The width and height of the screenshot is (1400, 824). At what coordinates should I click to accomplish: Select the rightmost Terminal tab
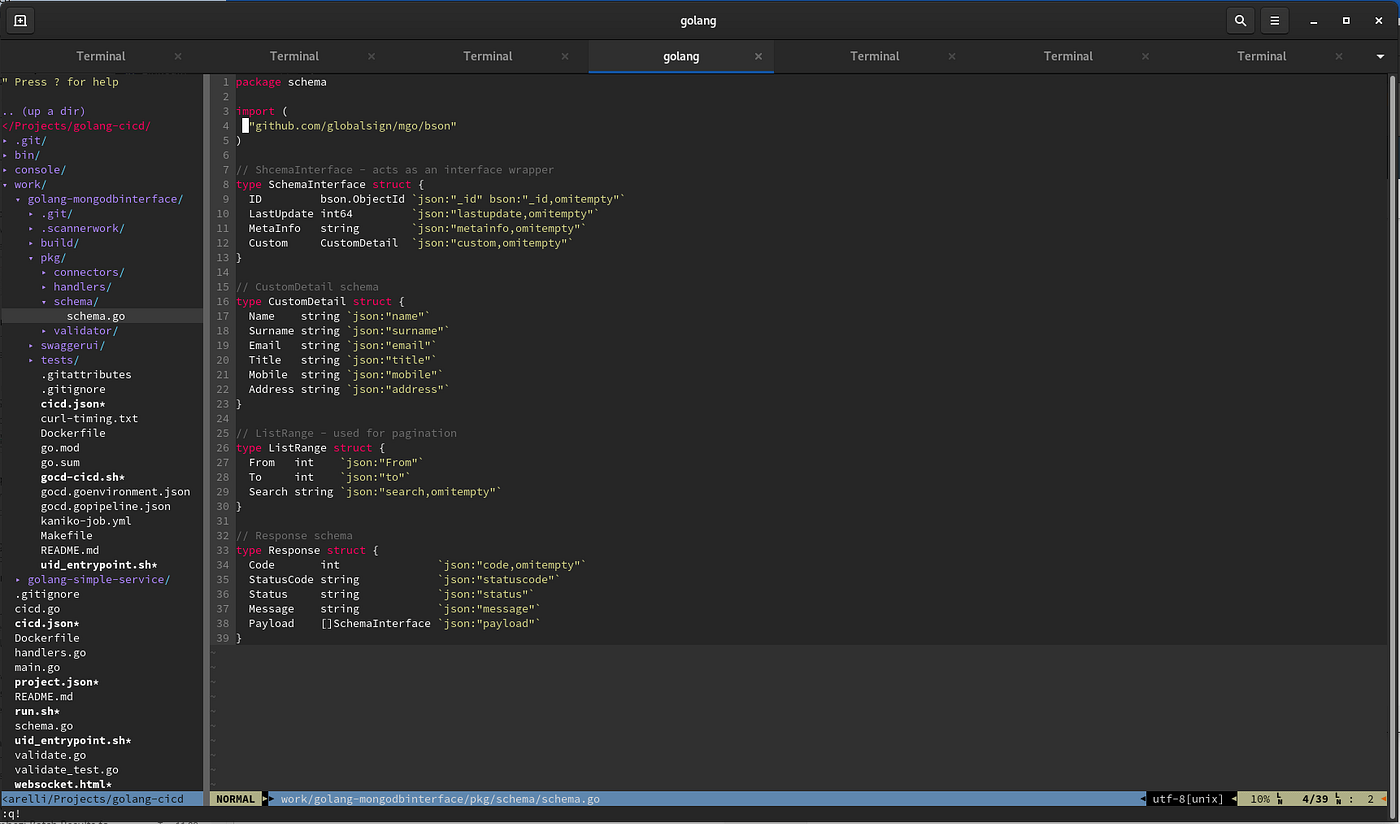[x=1261, y=56]
